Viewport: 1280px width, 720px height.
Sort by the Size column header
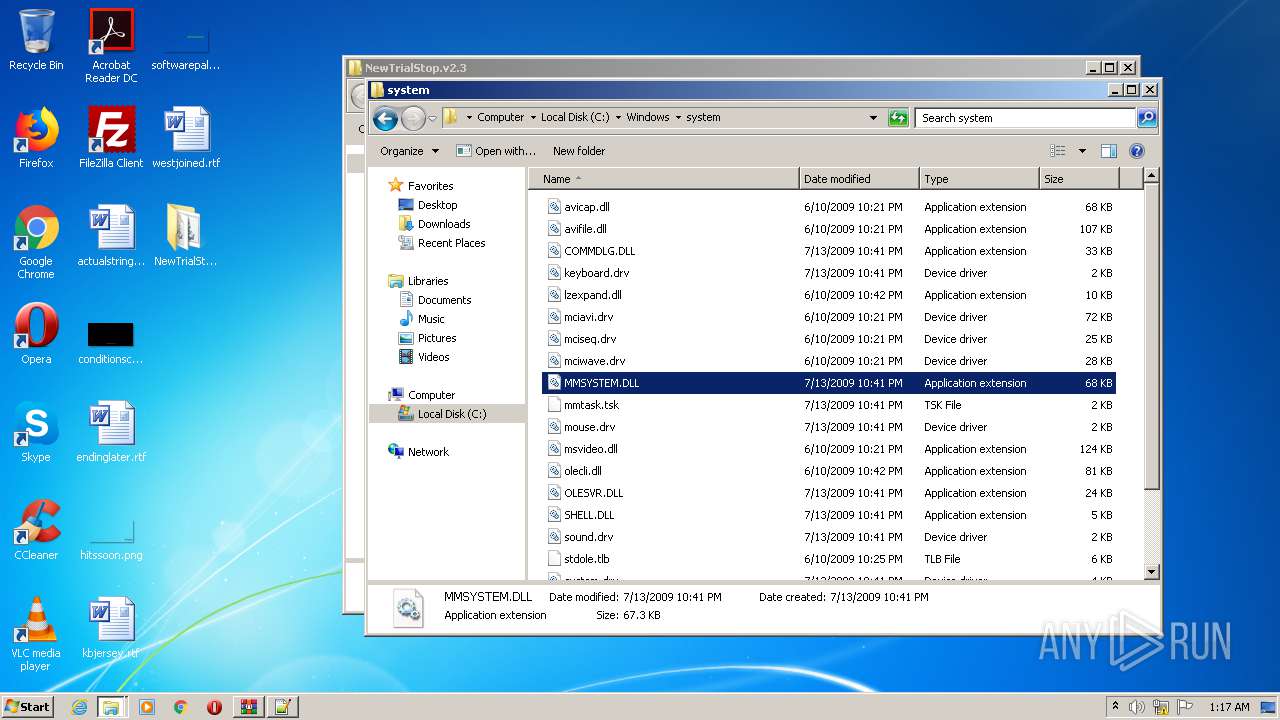1079,179
